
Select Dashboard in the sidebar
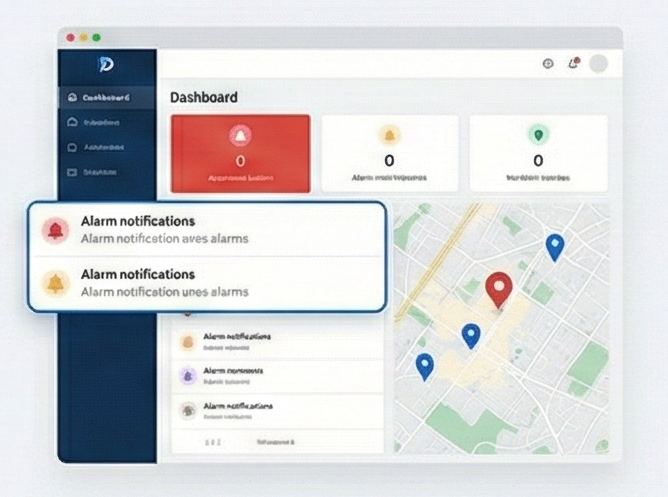coord(106,98)
